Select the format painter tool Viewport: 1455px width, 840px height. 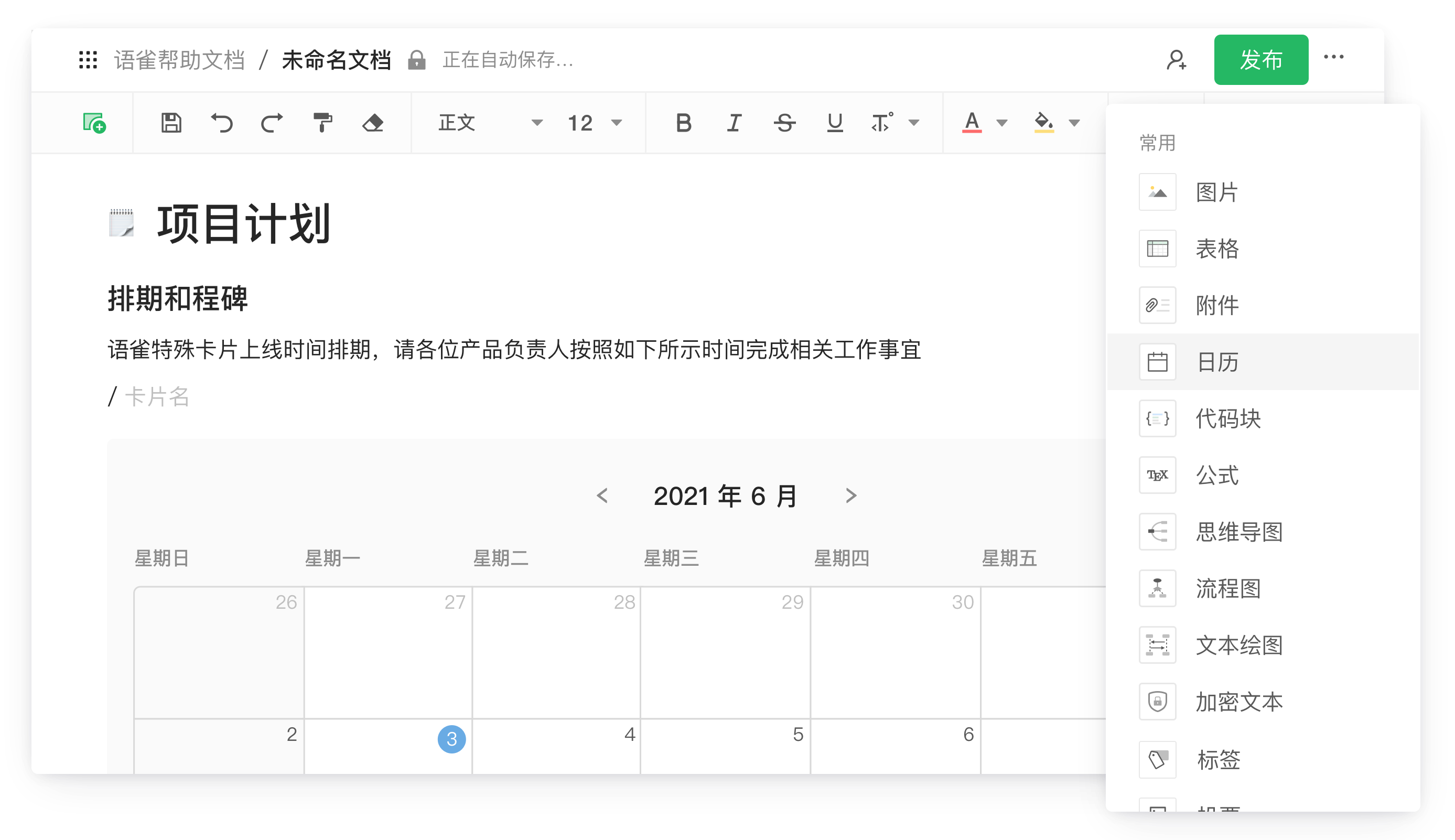point(322,123)
